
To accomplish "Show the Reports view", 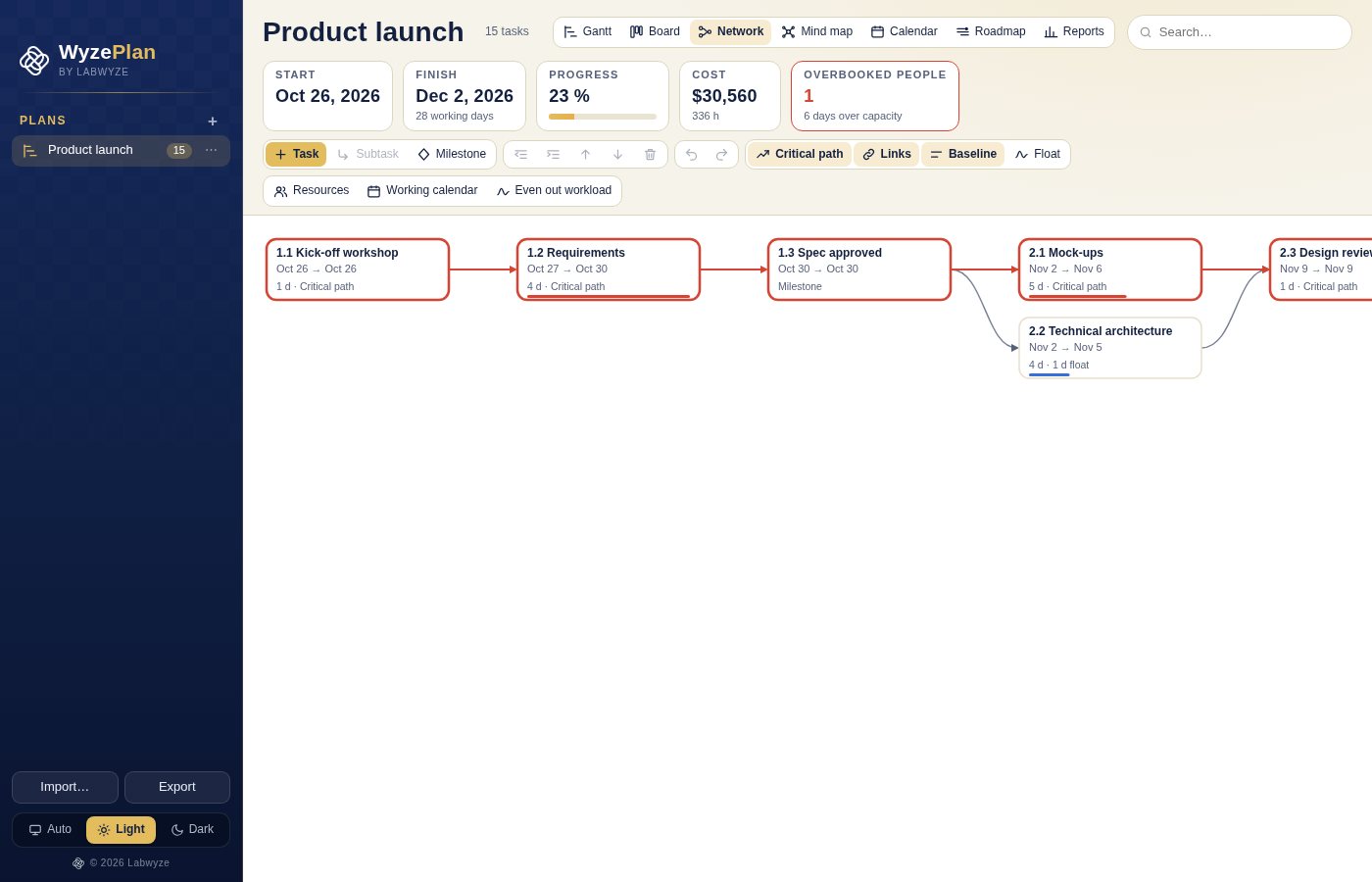I will (x=1074, y=32).
